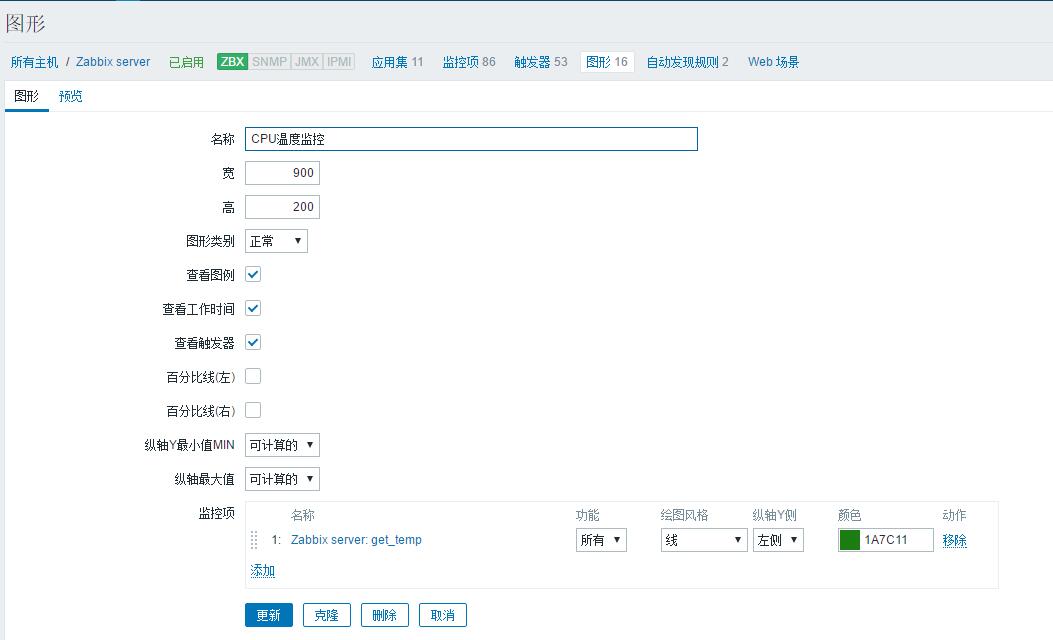Open the 触发器 53 section
Viewport: 1053px width, 640px height.
(541, 62)
